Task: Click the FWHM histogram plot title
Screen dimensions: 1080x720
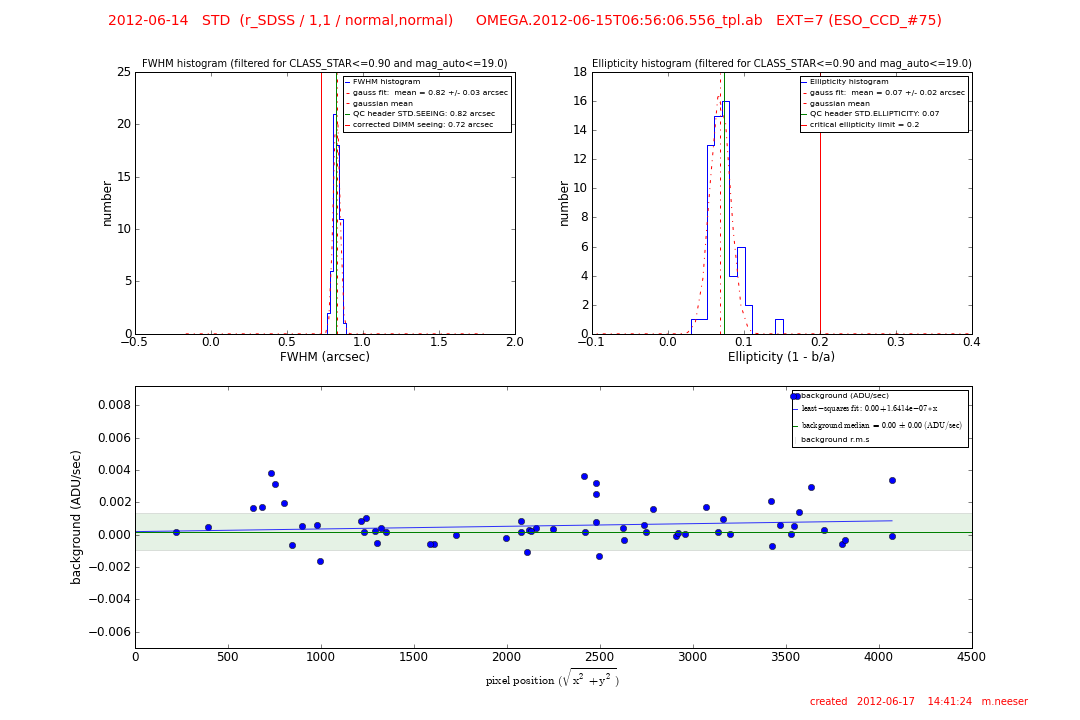Action: tap(324, 64)
